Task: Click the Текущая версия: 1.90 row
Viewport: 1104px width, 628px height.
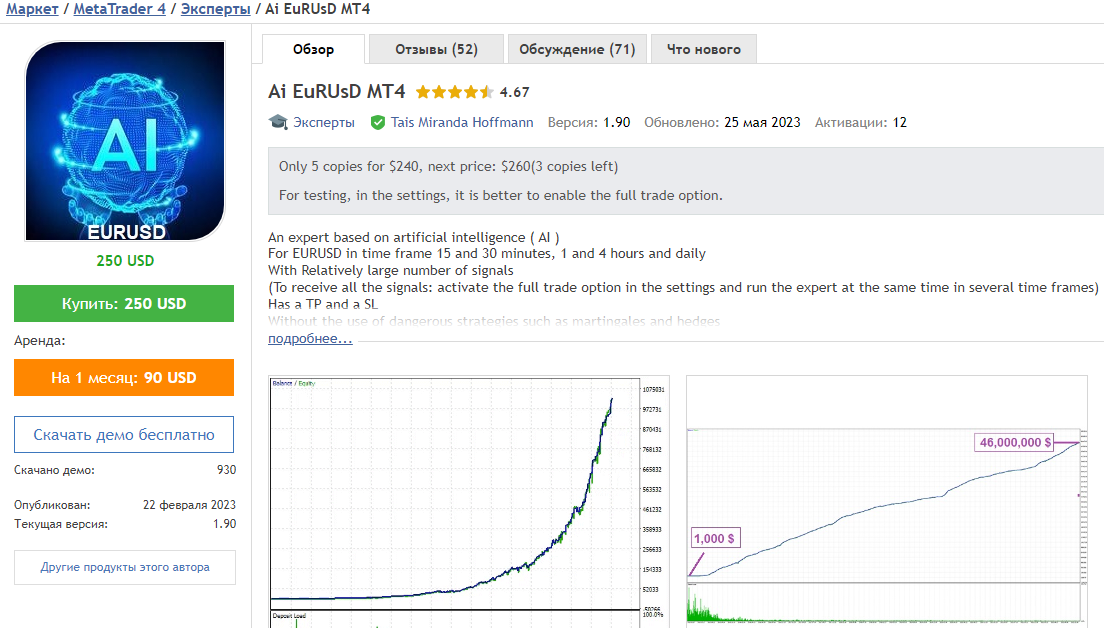Action: [x=125, y=524]
